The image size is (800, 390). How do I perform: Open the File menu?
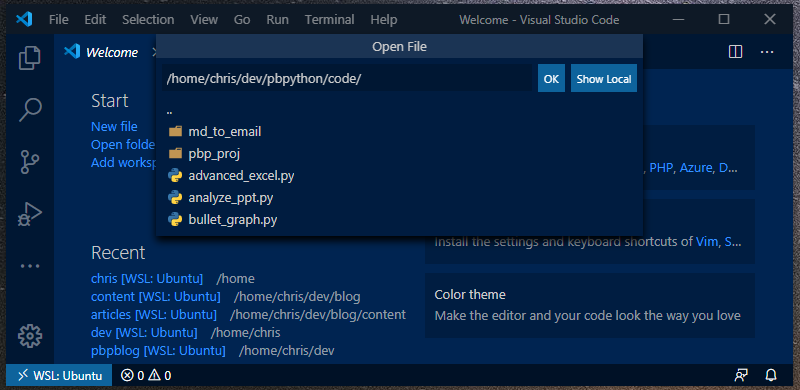click(59, 20)
